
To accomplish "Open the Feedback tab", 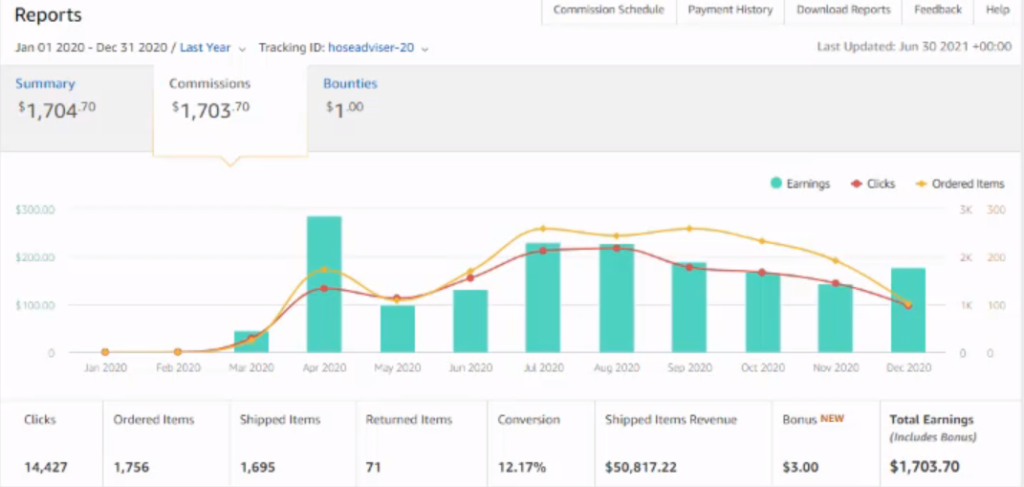I will (938, 10).
